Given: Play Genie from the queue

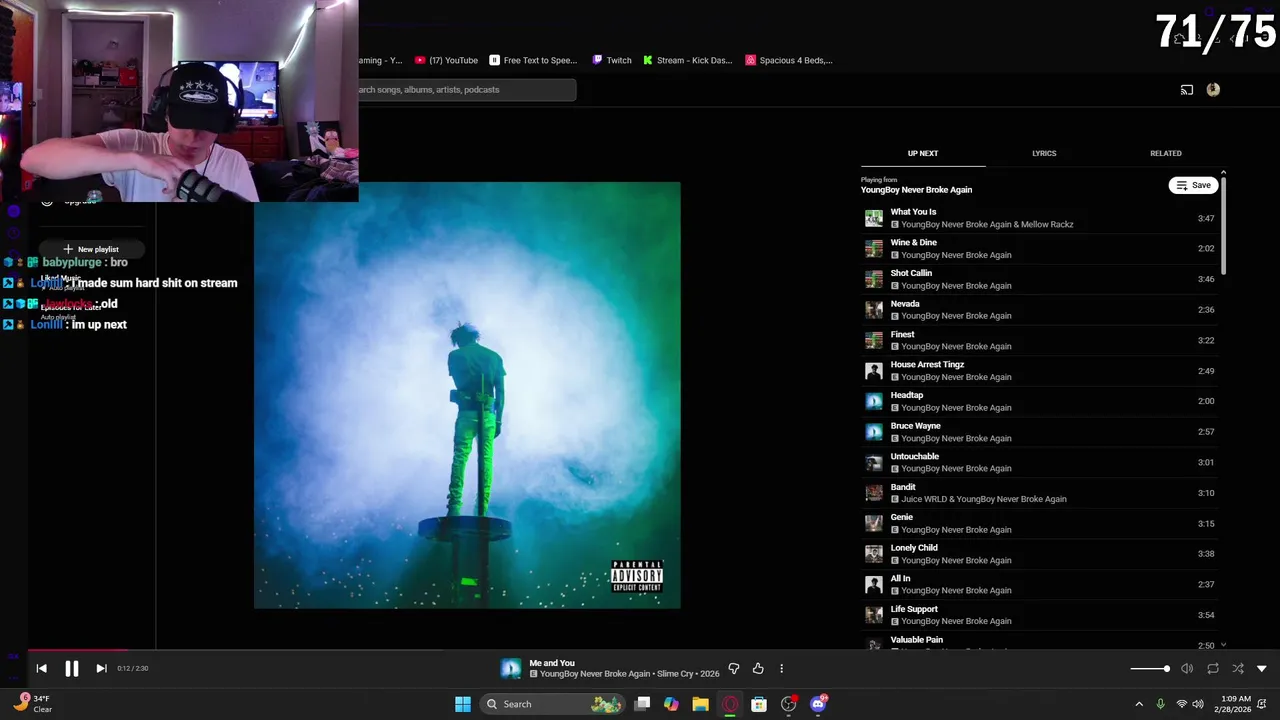Looking at the screenshot, I should pos(1040,523).
